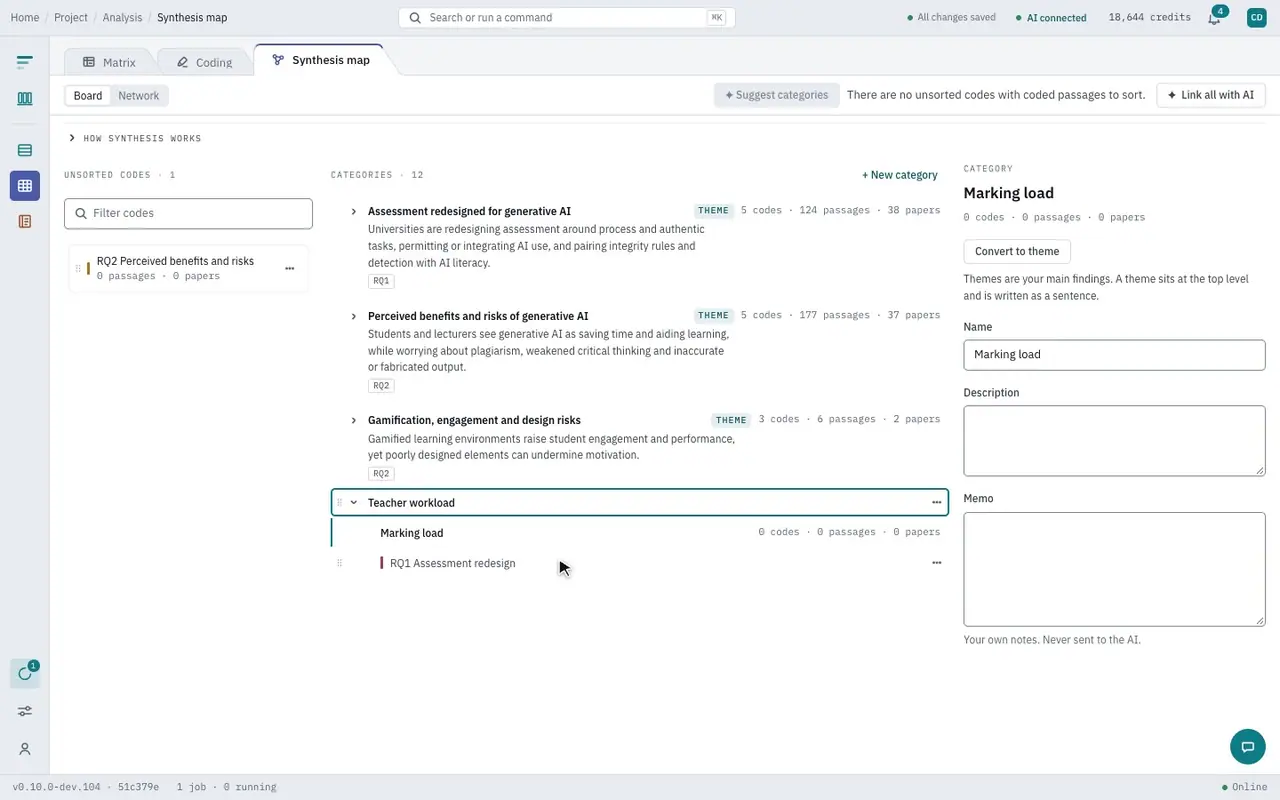Screen dimensions: 1280x800
Task: Focus the Filter codes field
Action: [188, 213]
